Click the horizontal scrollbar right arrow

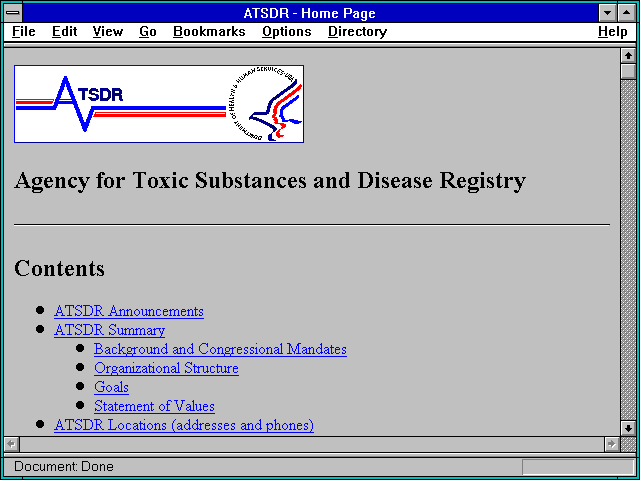pyautogui.click(x=611, y=444)
